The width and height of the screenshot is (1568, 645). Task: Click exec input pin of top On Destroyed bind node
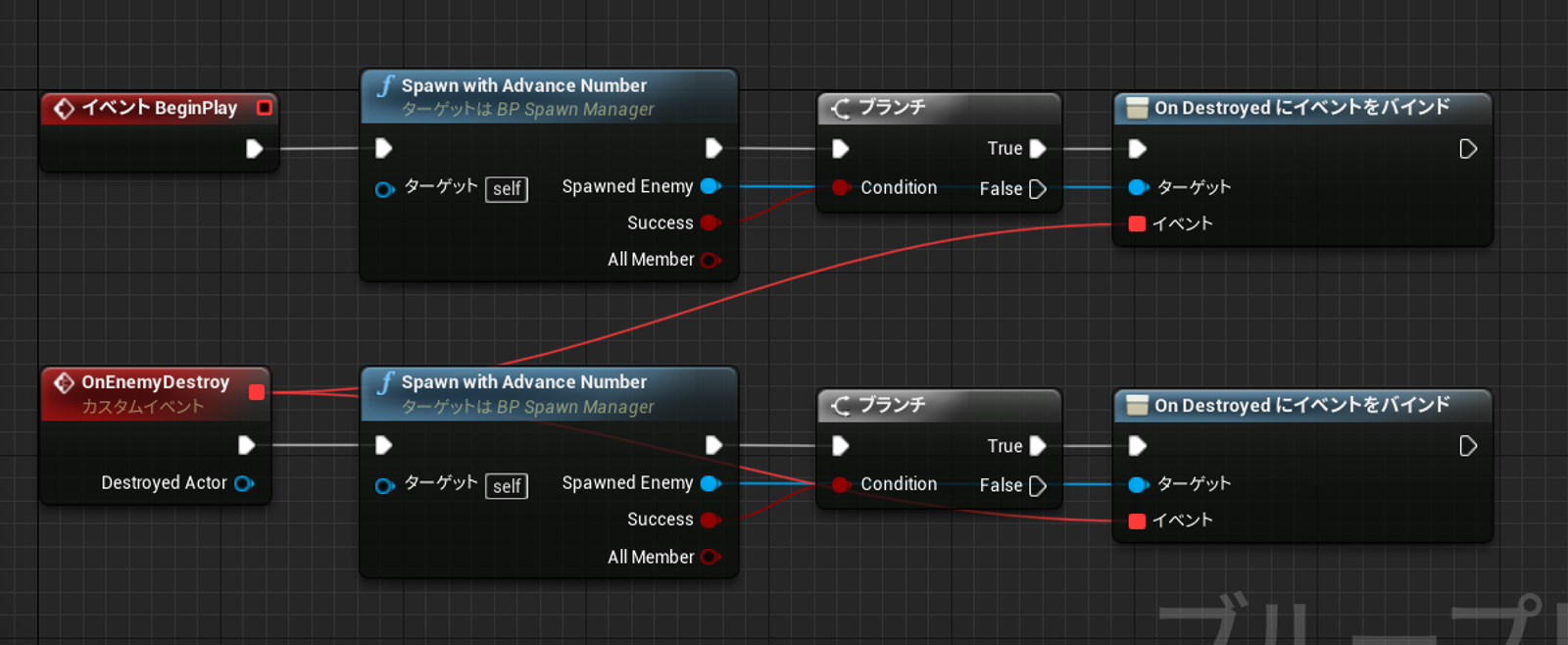click(x=1137, y=149)
